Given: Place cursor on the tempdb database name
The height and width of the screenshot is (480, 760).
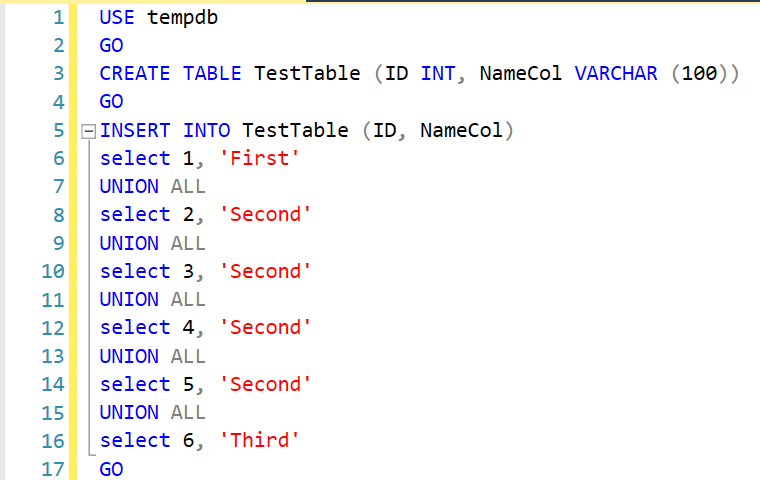Looking at the screenshot, I should 183,18.
